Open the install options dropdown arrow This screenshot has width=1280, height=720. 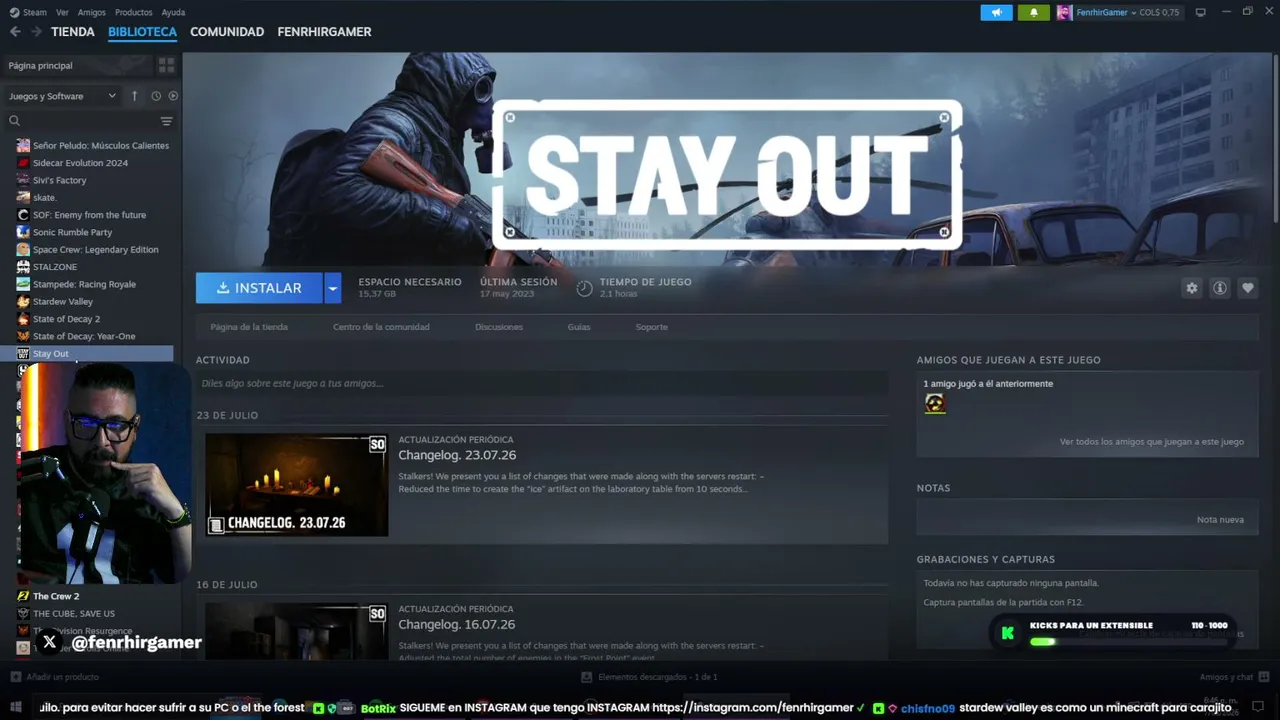(x=333, y=288)
